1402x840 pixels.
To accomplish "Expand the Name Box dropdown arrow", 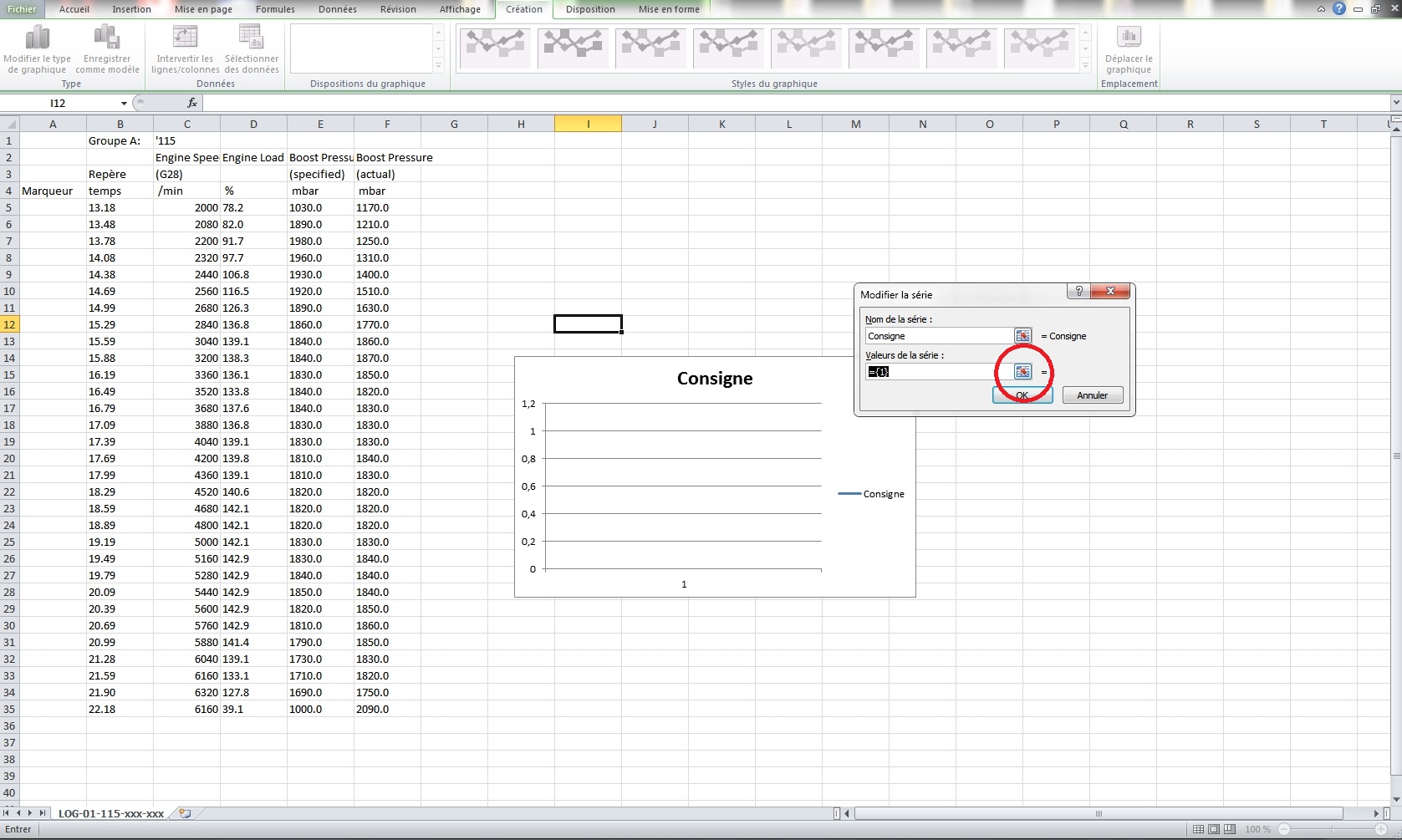I will tap(124, 104).
